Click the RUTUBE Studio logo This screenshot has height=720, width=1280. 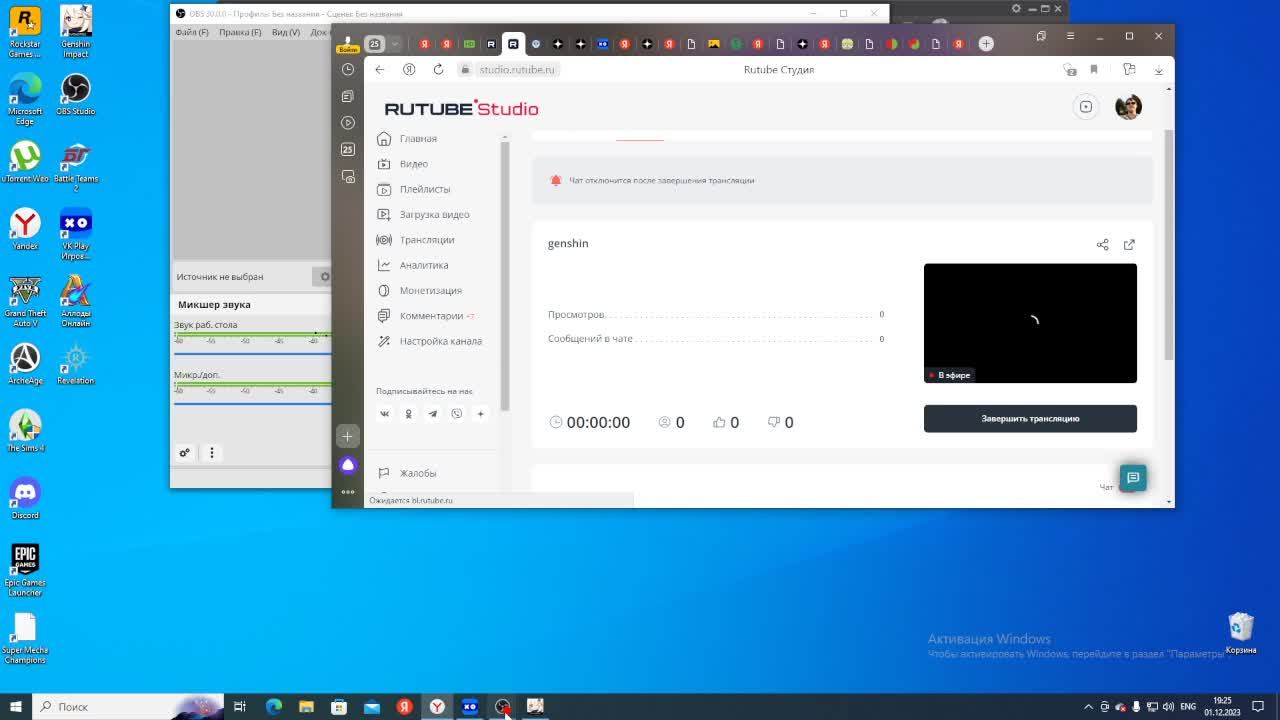(461, 109)
